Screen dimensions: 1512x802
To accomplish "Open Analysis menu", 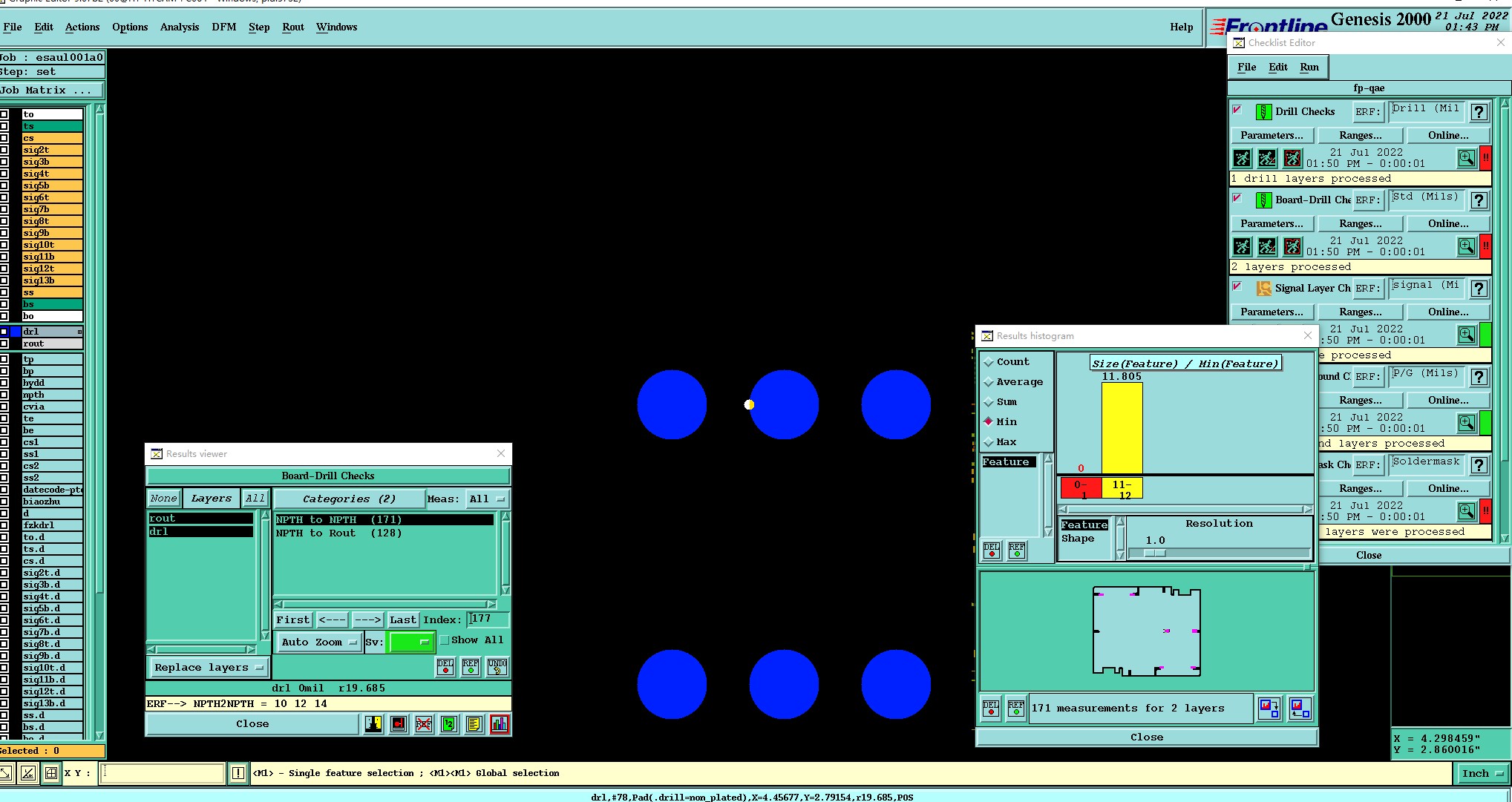I will click(180, 27).
